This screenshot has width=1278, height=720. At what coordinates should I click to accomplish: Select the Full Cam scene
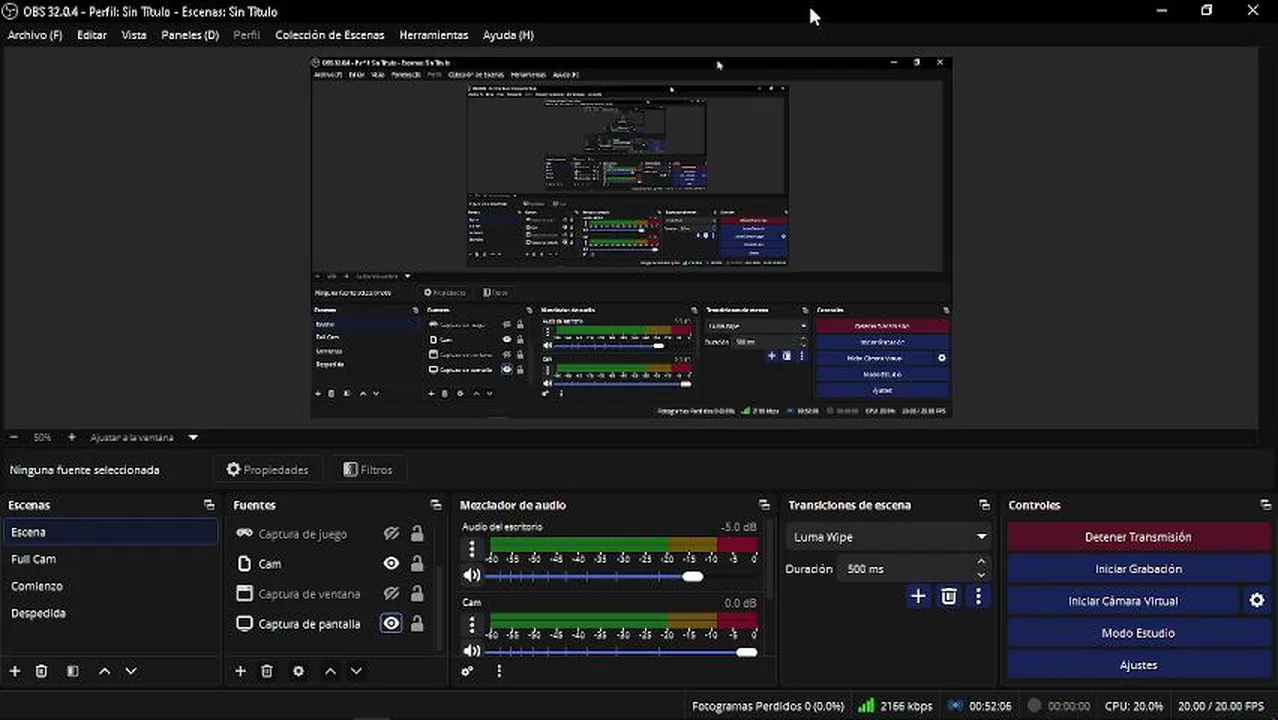pos(111,559)
